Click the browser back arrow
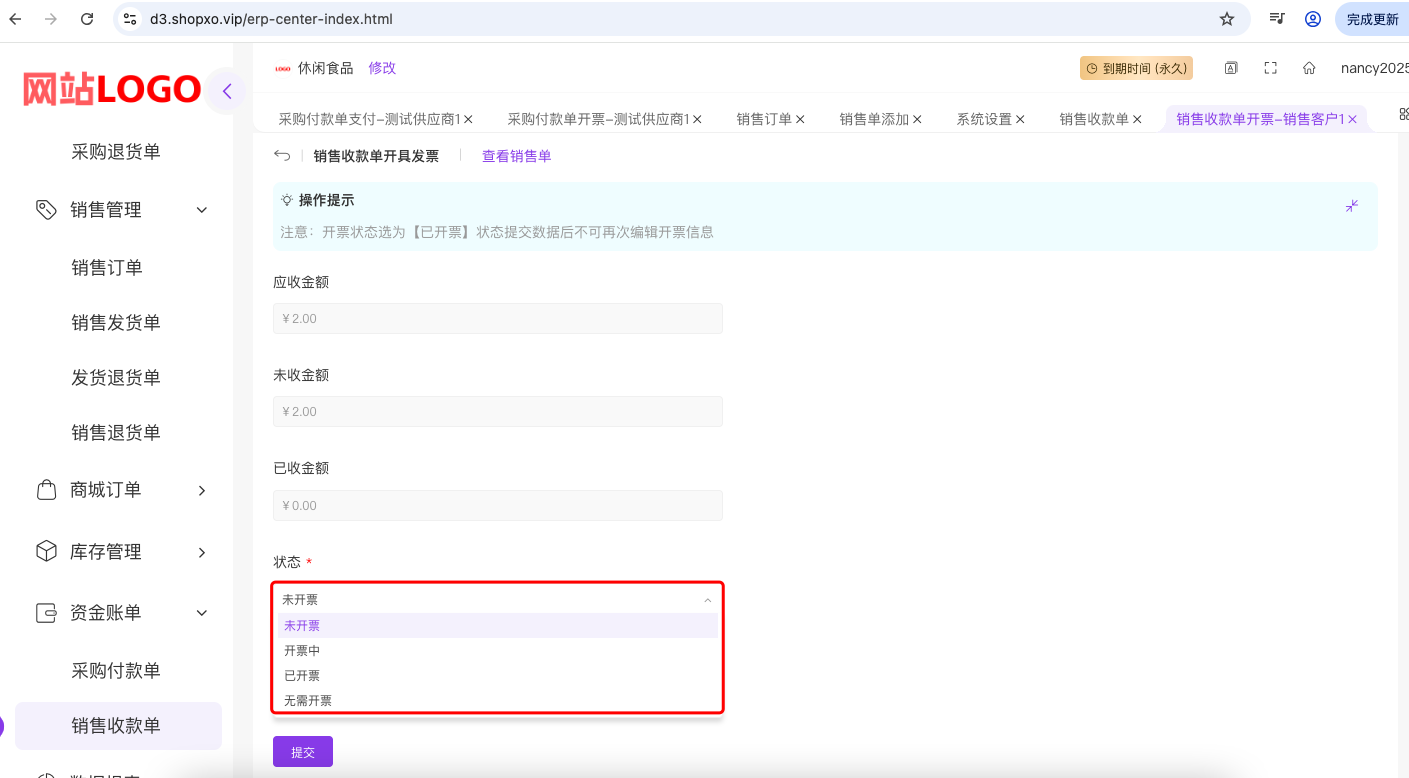This screenshot has height=778, width=1409. point(15,19)
